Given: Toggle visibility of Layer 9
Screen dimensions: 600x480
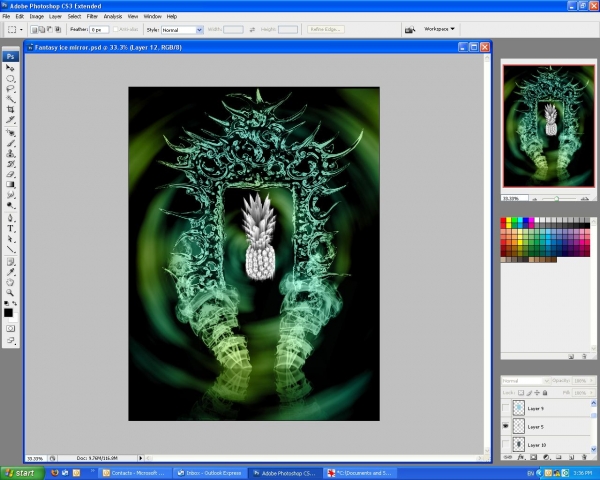Looking at the screenshot, I should click(505, 408).
